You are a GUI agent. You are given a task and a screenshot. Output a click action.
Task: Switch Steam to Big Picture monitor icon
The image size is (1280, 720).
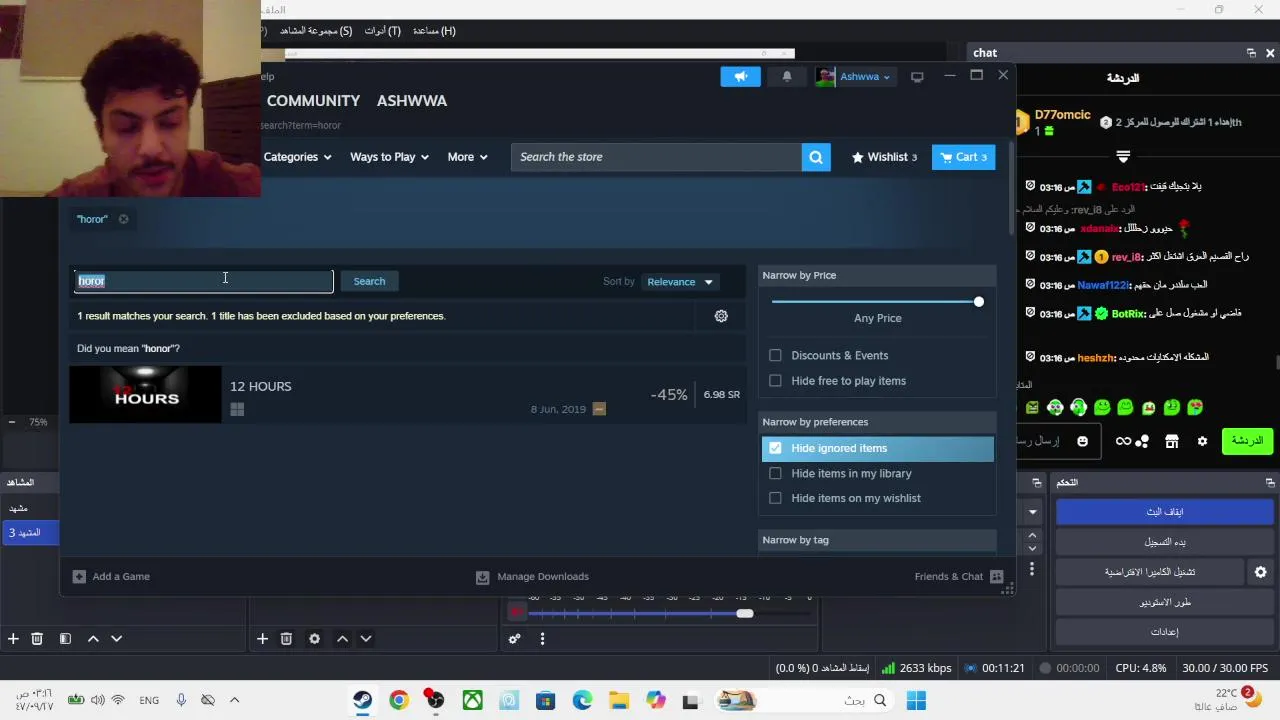click(x=917, y=77)
